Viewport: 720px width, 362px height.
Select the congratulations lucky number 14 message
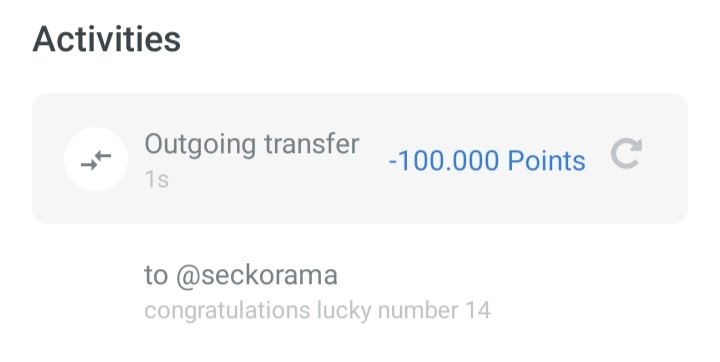tap(317, 311)
